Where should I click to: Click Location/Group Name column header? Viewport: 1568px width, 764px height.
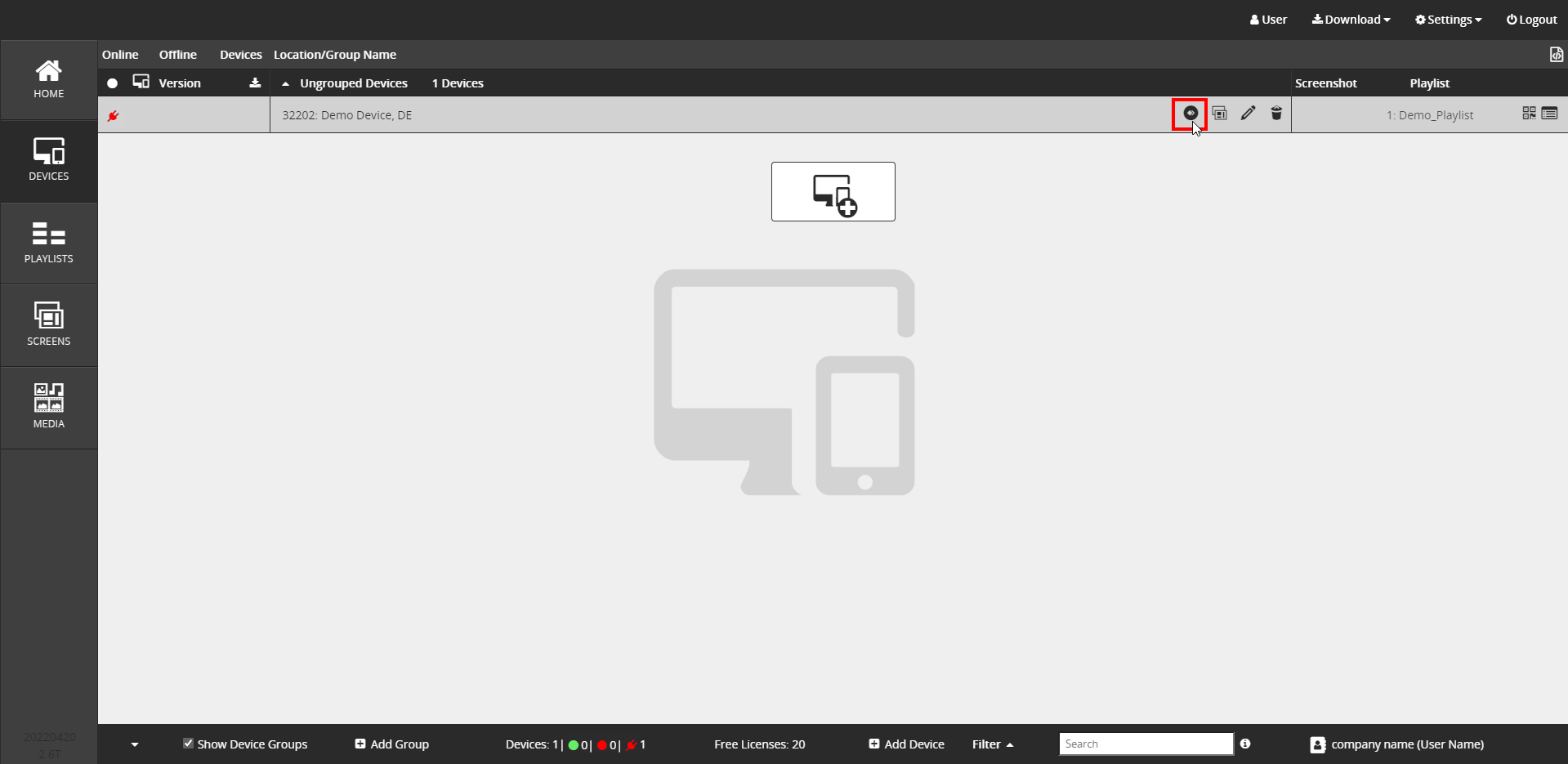[335, 55]
